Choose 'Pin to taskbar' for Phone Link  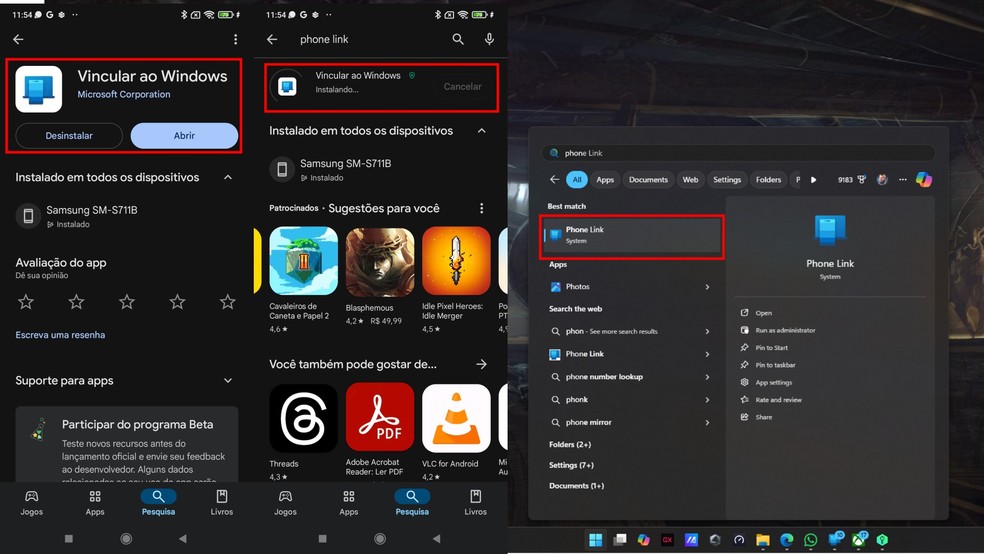768,365
